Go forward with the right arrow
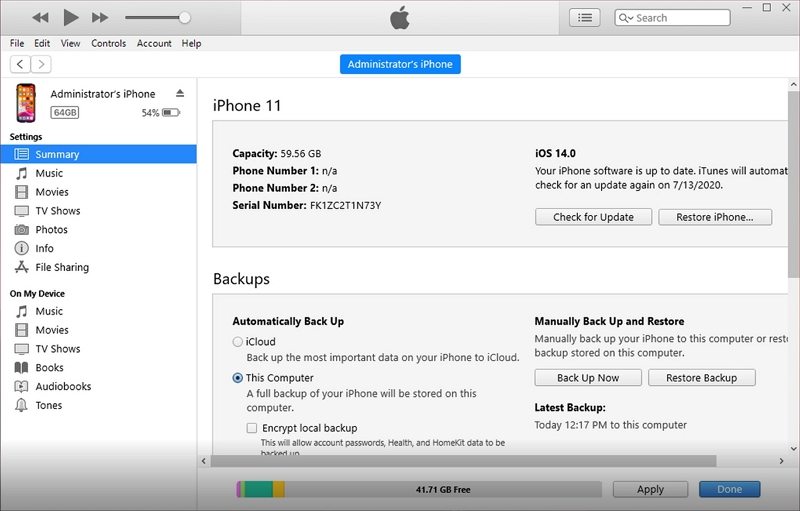 click(x=41, y=64)
